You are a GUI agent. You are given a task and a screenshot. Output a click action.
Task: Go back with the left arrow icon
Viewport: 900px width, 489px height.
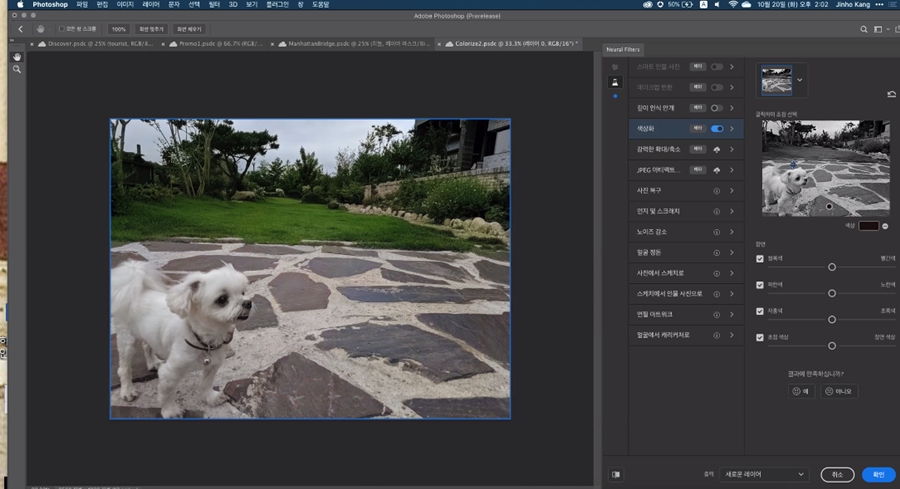coord(21,29)
